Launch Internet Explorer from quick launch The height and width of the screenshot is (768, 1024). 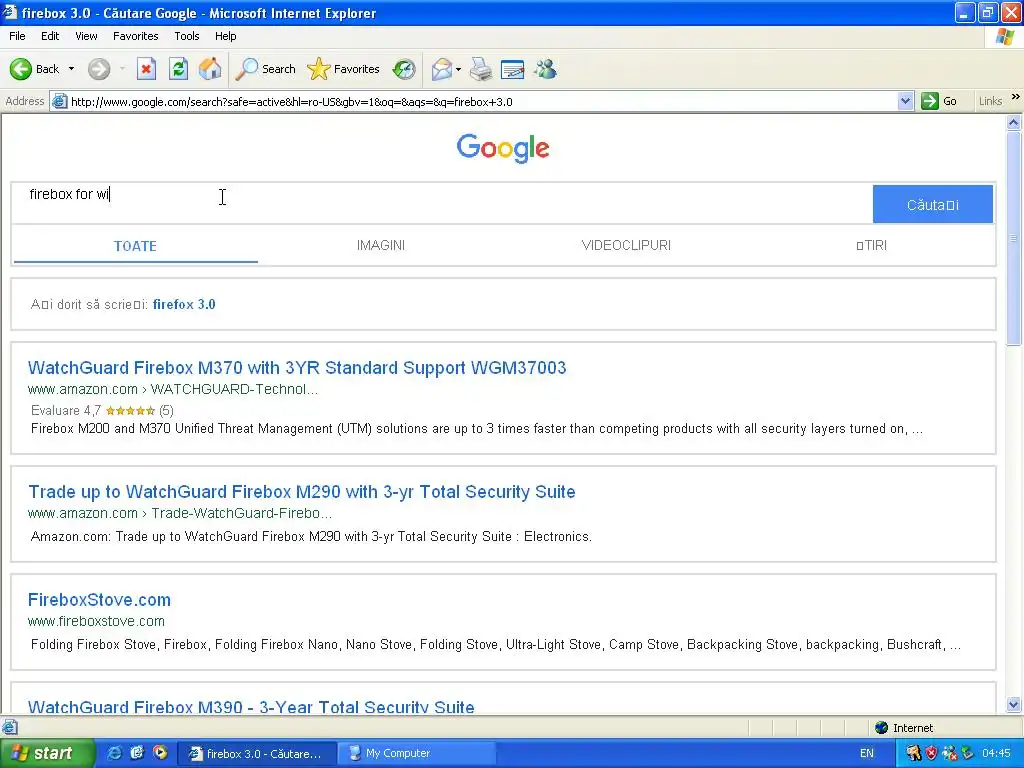(114, 753)
